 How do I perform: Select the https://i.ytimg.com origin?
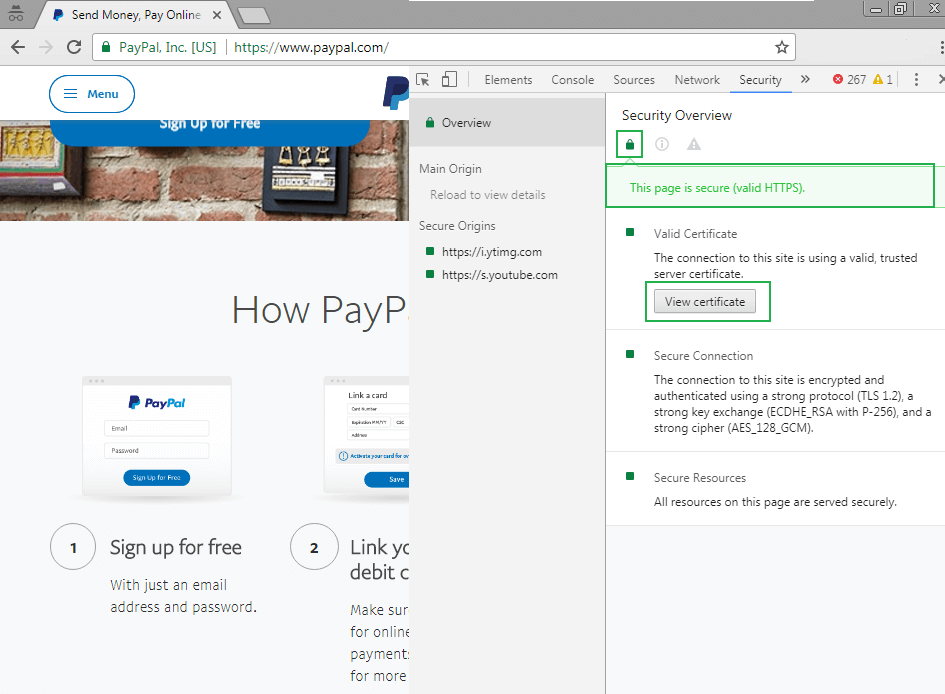tap(492, 252)
